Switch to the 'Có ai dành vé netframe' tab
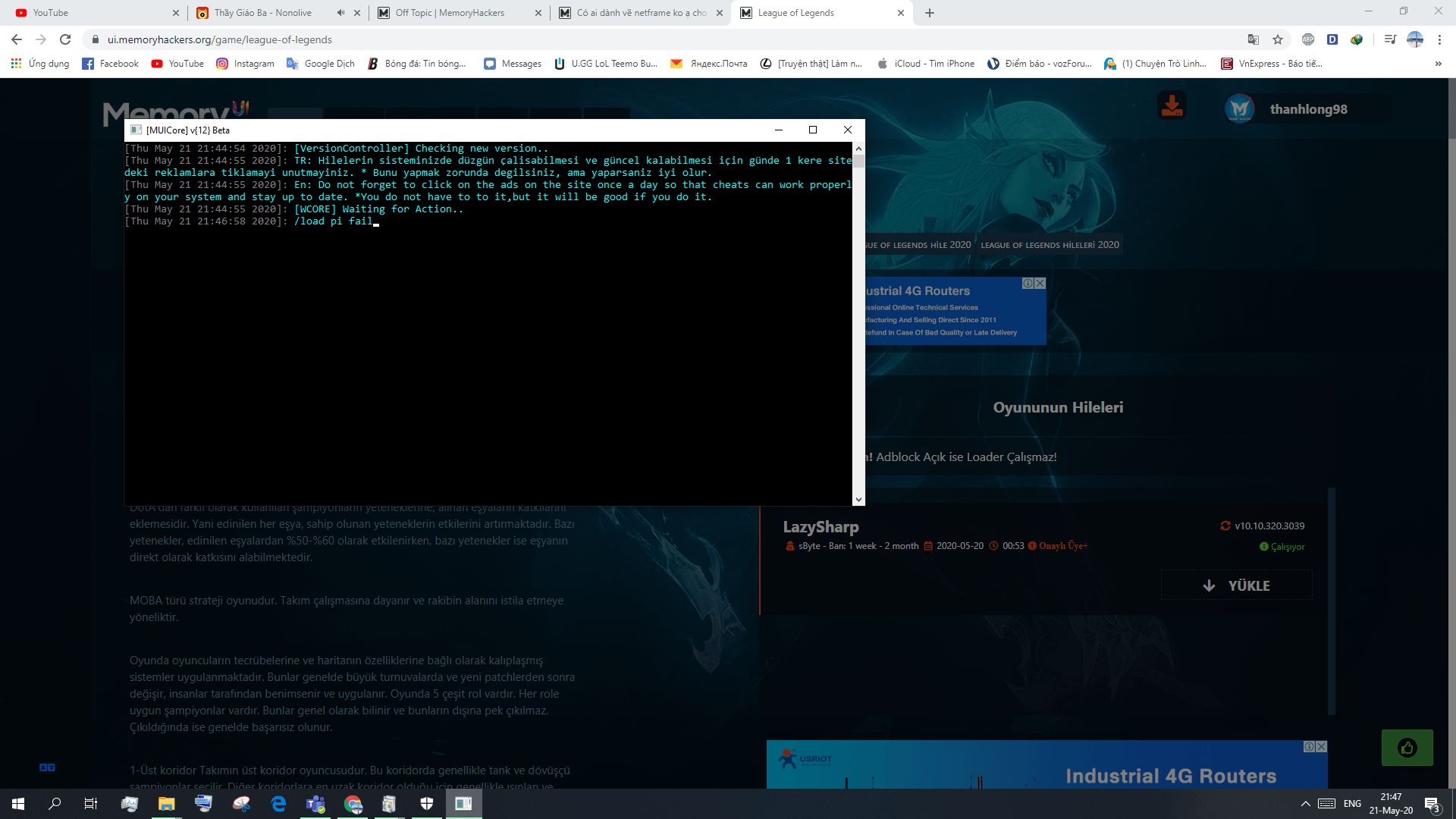 coord(641,13)
